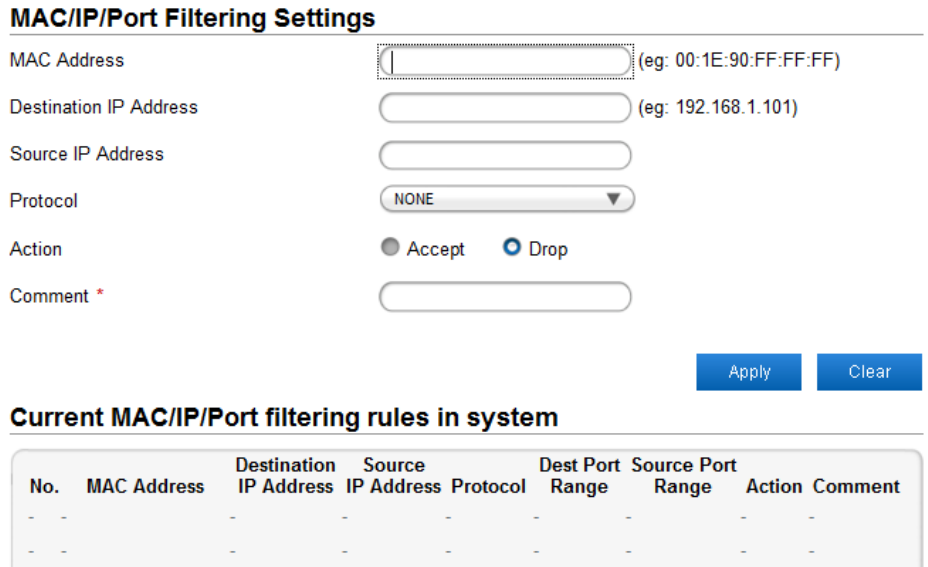Choose the Drop action radio button
The height and width of the screenshot is (567, 928).
coord(512,248)
